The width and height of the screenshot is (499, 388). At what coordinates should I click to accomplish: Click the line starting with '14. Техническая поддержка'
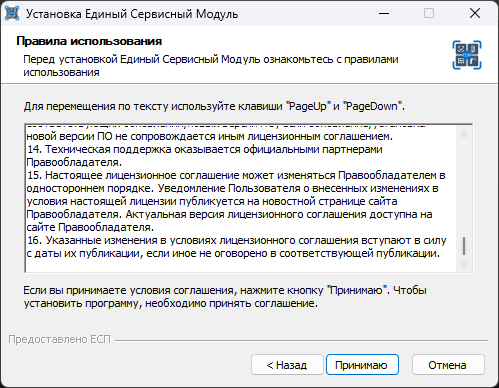(204, 149)
